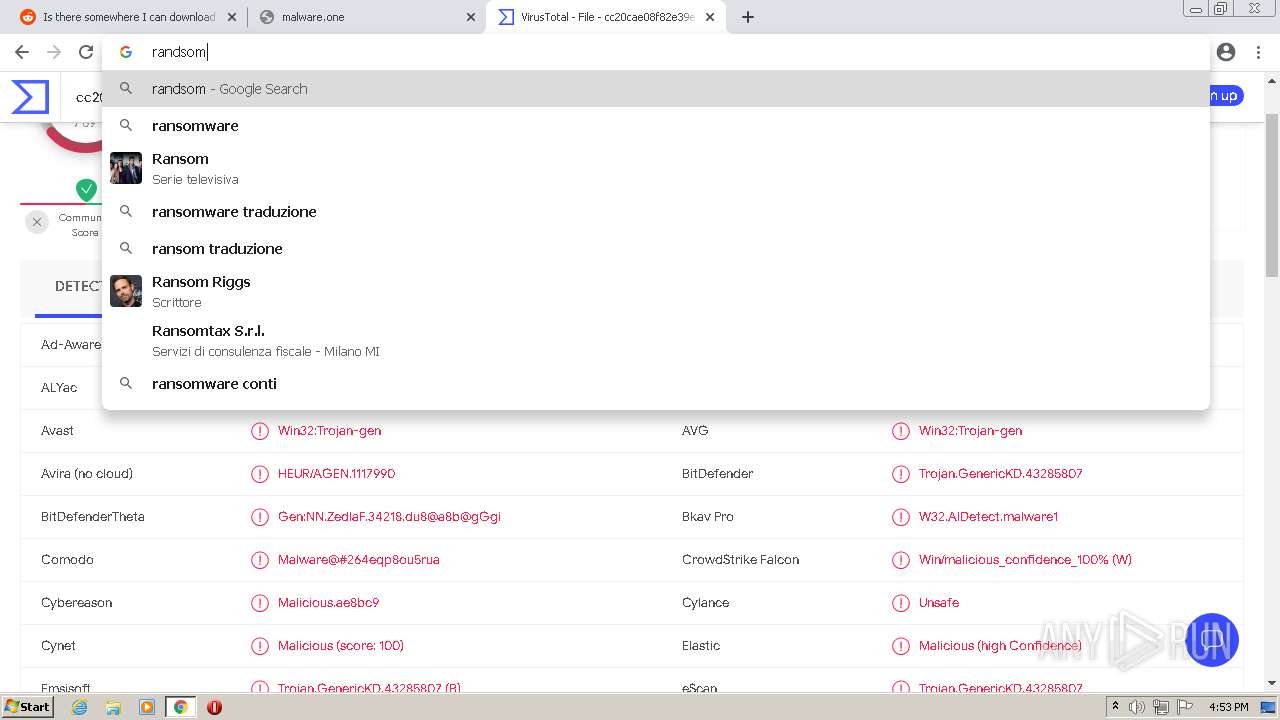Close the malware.one tab
1280x720 pixels.
coord(471,17)
